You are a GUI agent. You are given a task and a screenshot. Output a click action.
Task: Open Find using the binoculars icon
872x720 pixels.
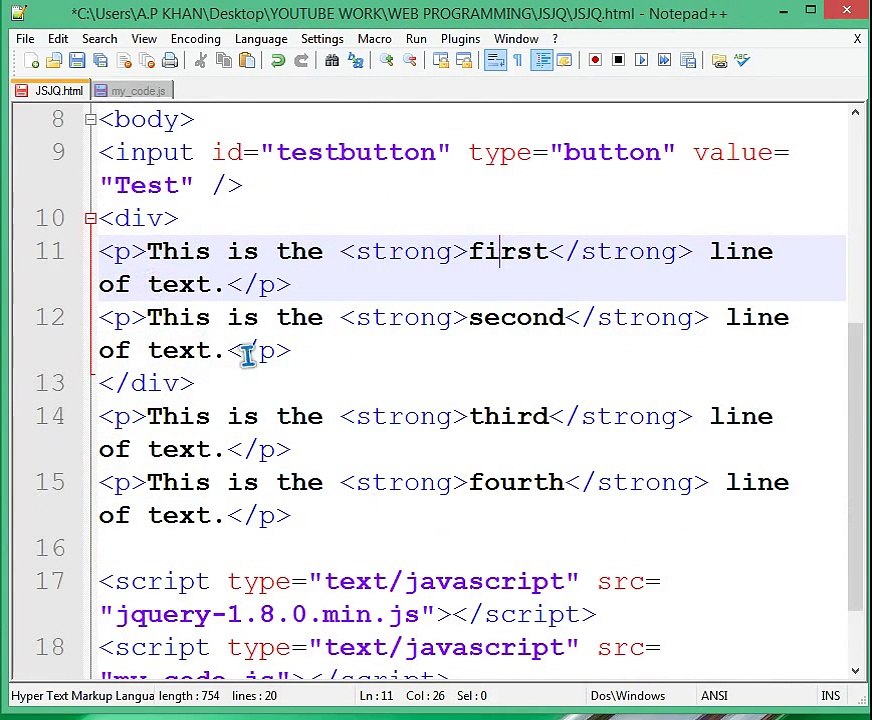point(332,60)
